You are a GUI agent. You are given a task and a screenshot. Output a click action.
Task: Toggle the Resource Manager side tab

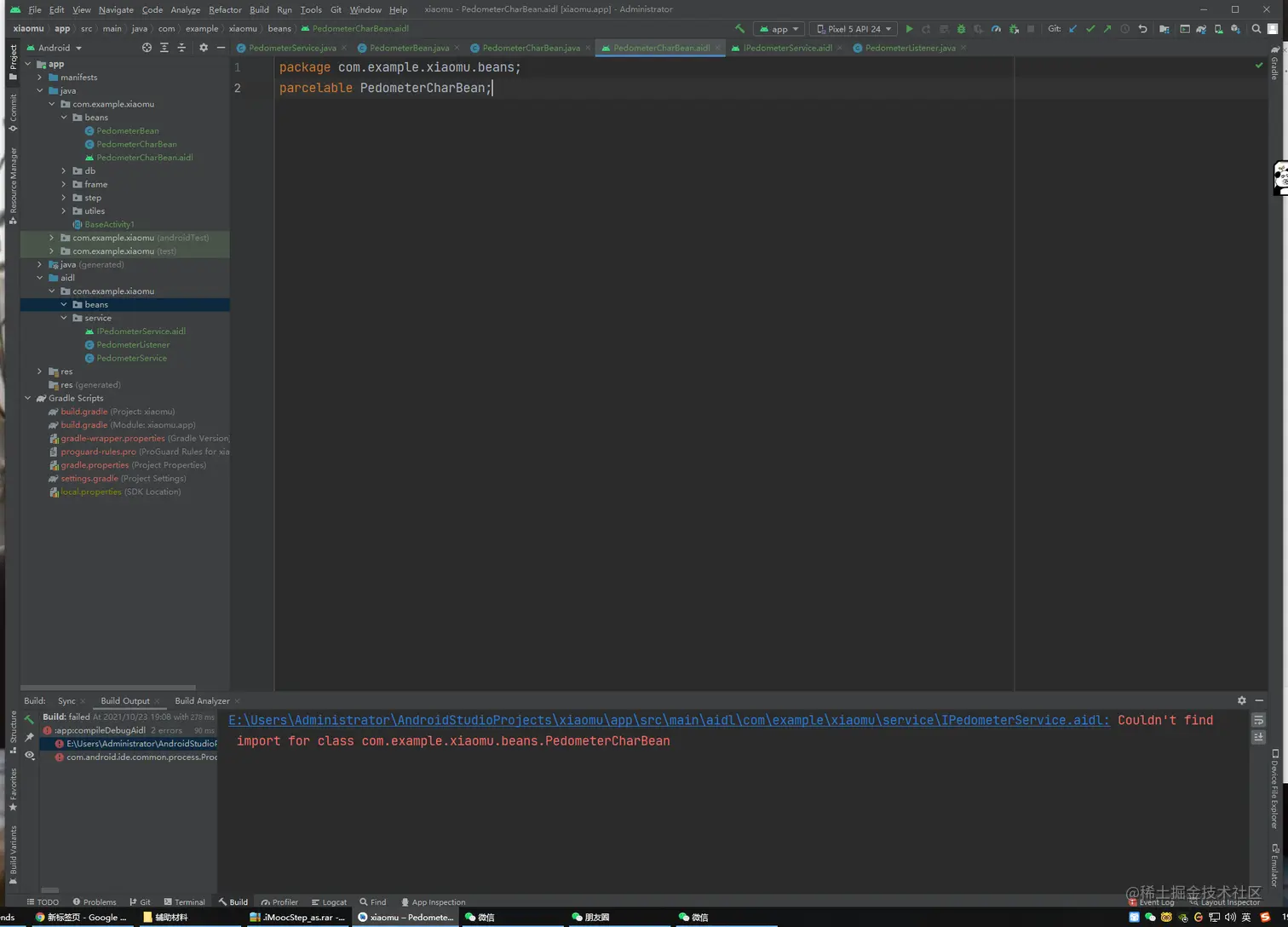(x=13, y=185)
